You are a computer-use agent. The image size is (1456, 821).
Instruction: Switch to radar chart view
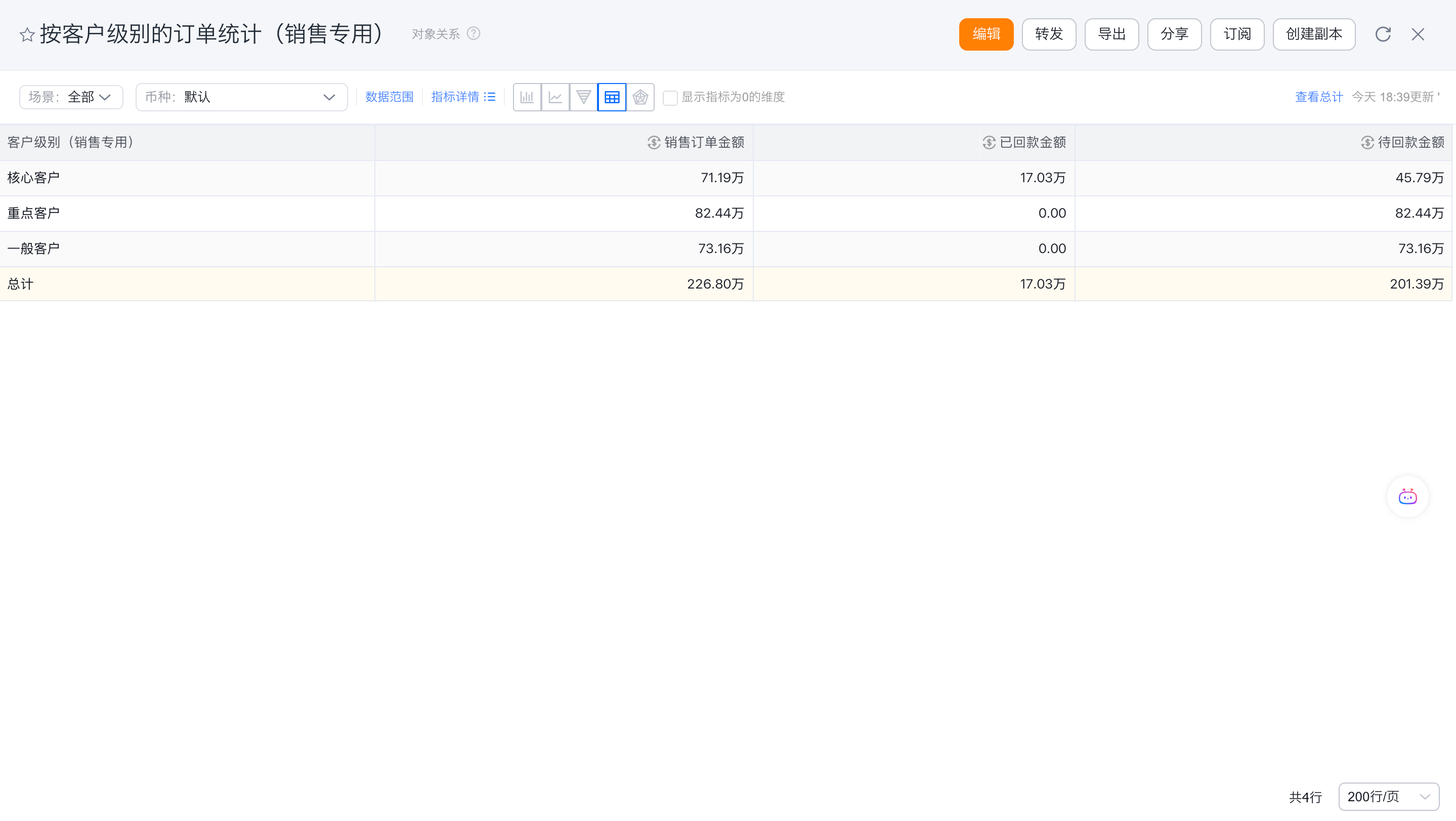(640, 97)
